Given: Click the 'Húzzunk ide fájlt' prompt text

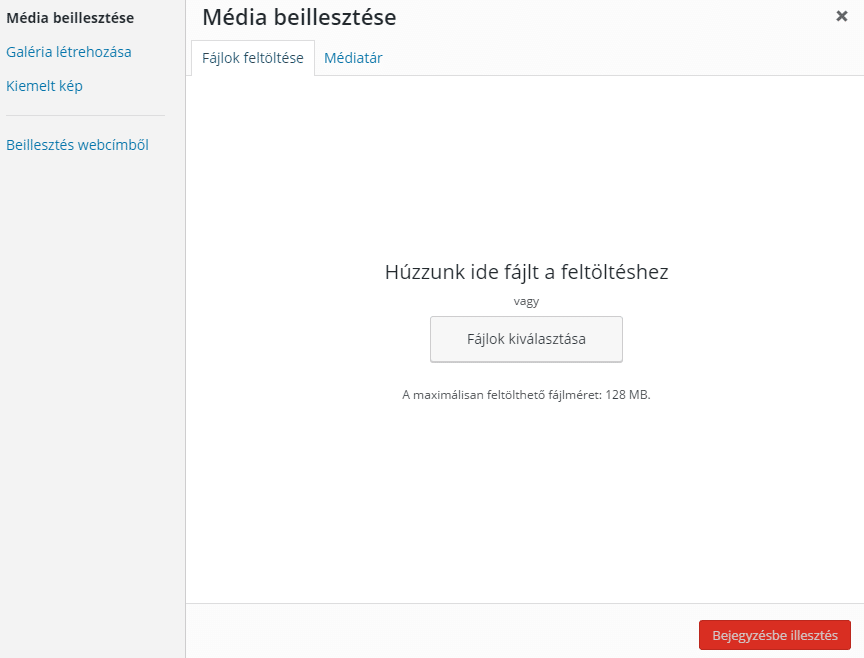Looking at the screenshot, I should [x=526, y=271].
